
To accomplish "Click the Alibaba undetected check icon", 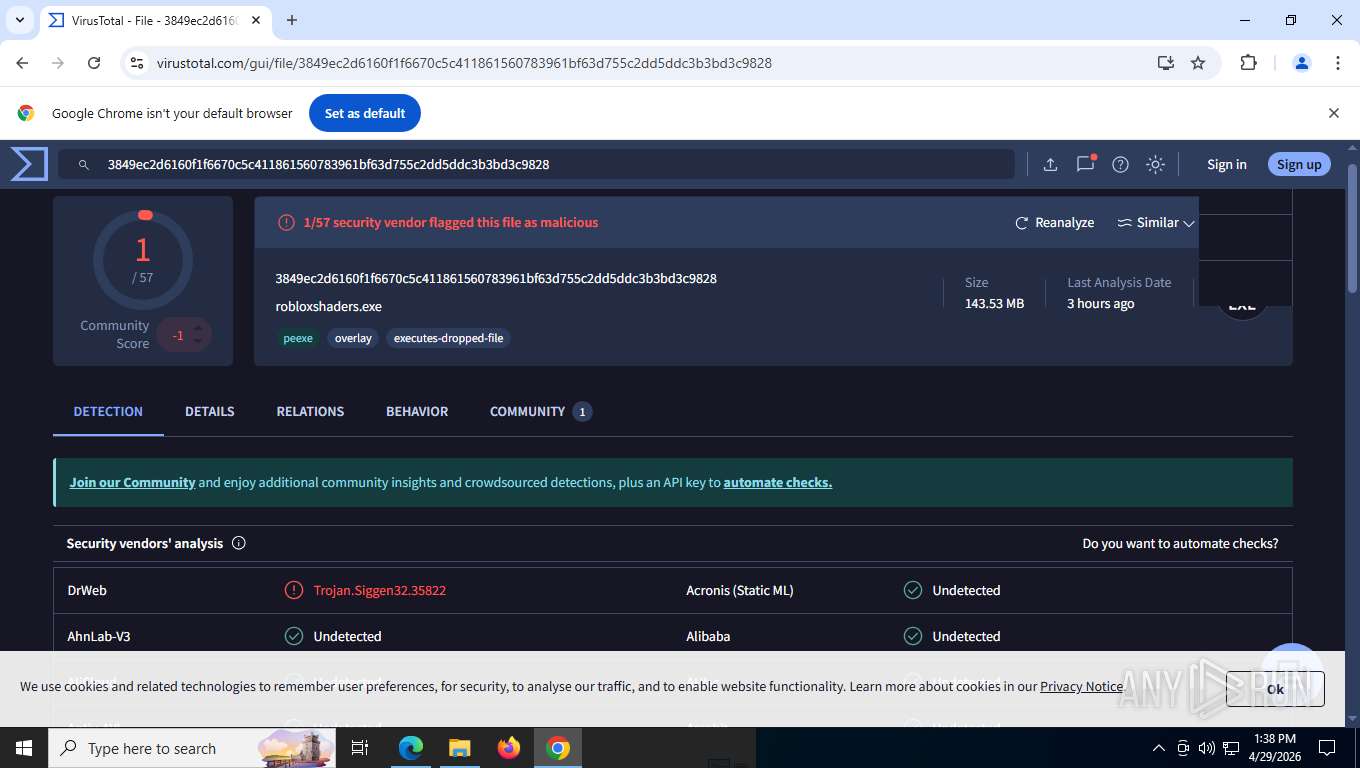I will (913, 636).
